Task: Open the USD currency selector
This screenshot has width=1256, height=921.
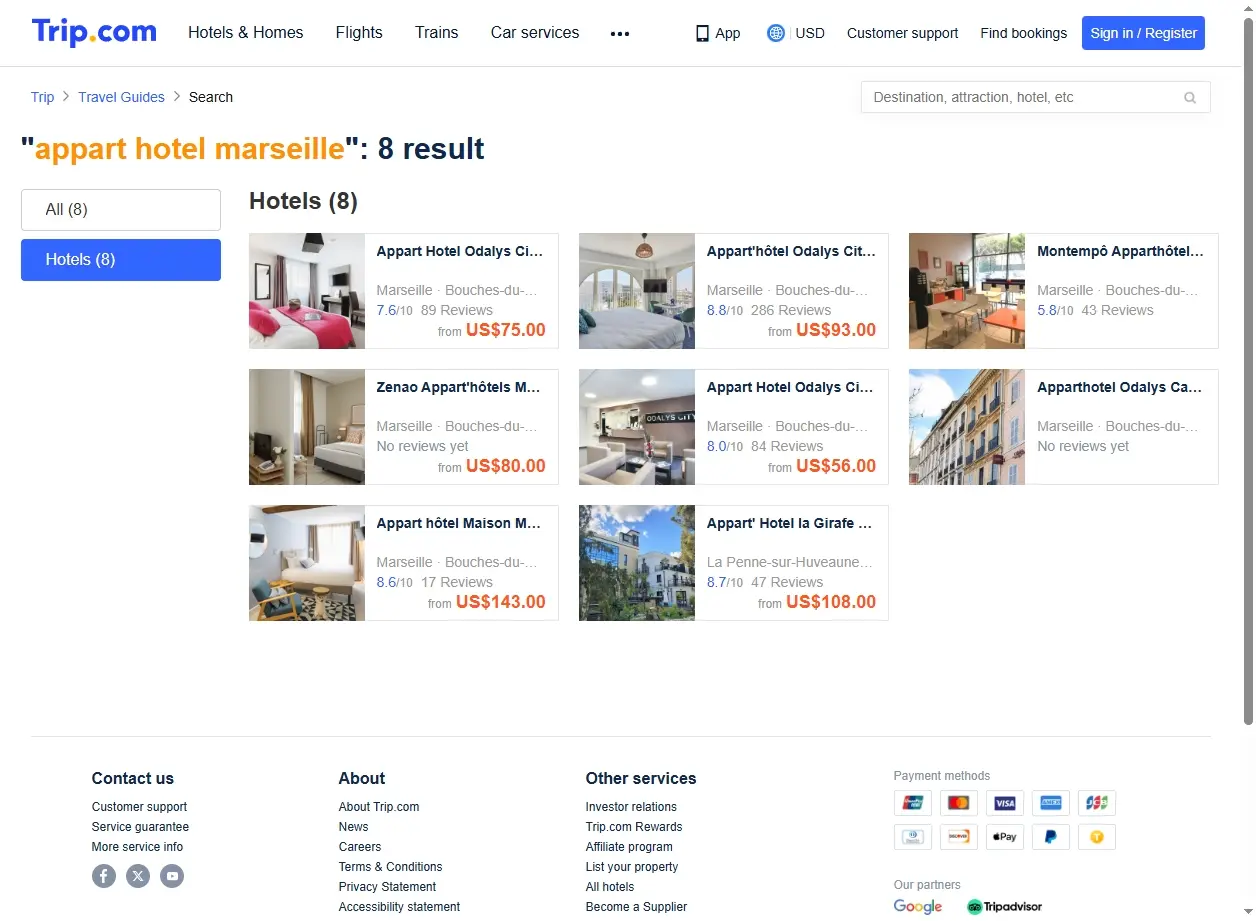Action: pos(810,33)
